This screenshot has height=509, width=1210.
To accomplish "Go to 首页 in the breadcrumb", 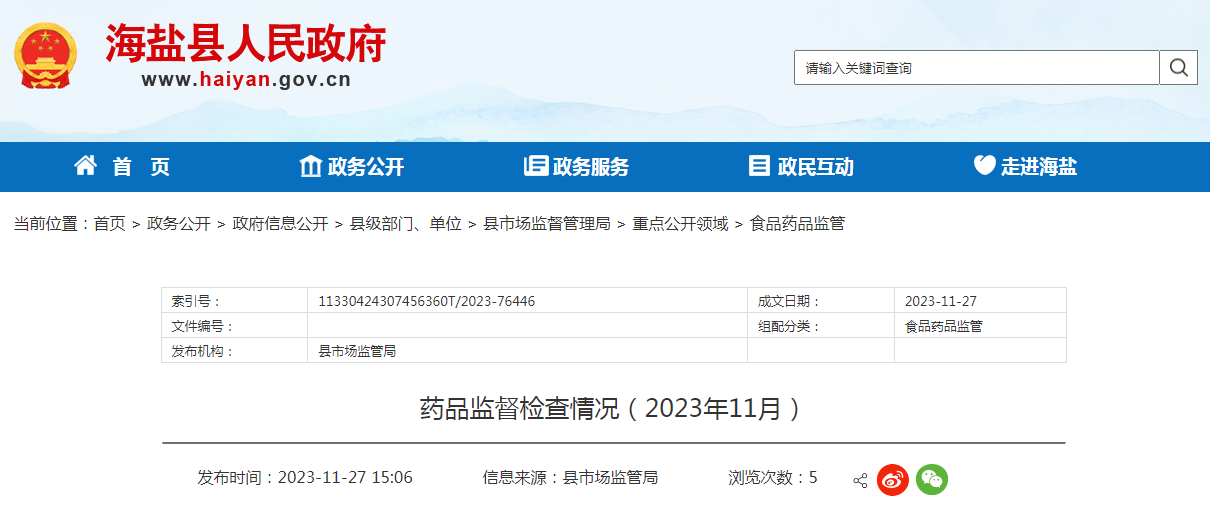I will 110,224.
